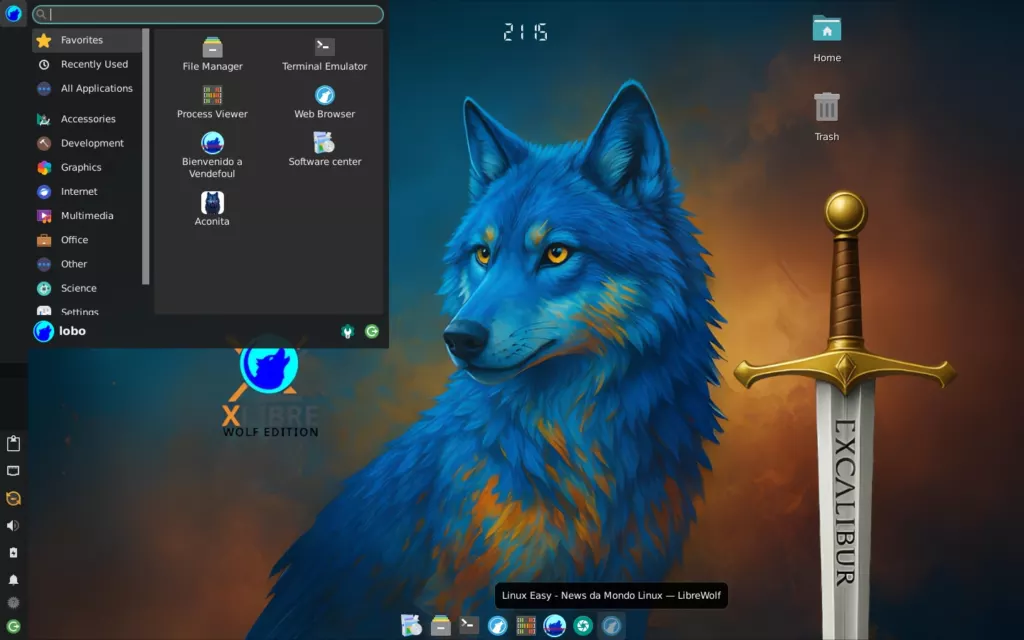
Task: Open the Office category
Action: pyautogui.click(x=87, y=240)
